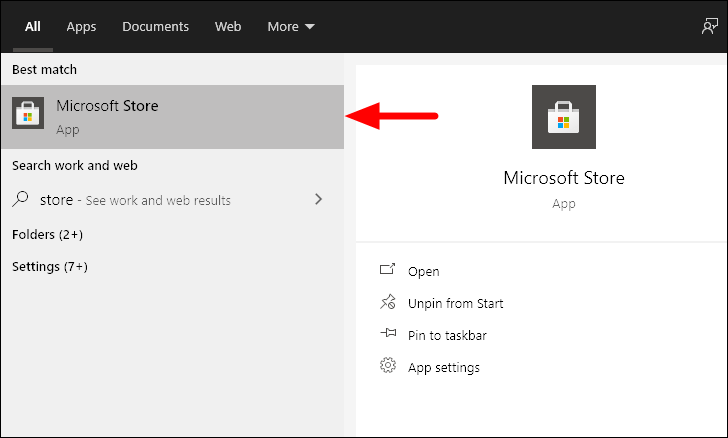Viewport: 728px width, 438px height.
Task: Click the Pin to taskbar pin icon
Action: 388,333
